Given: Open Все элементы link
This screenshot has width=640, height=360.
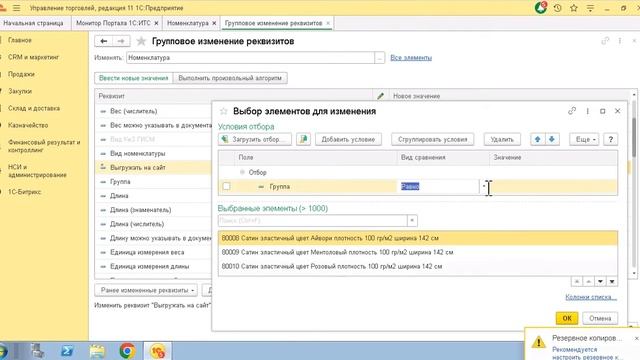Looking at the screenshot, I should (411, 58).
